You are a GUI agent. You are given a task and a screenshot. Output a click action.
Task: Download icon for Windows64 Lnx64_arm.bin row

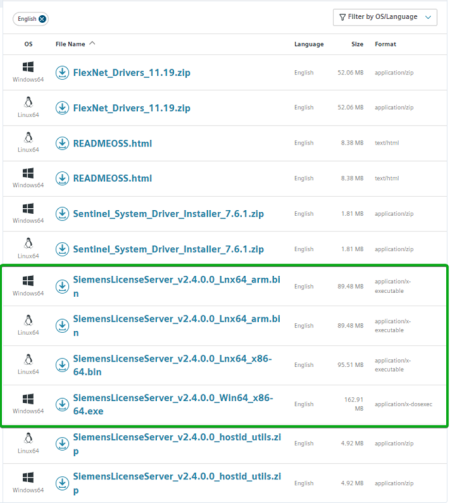point(62,286)
